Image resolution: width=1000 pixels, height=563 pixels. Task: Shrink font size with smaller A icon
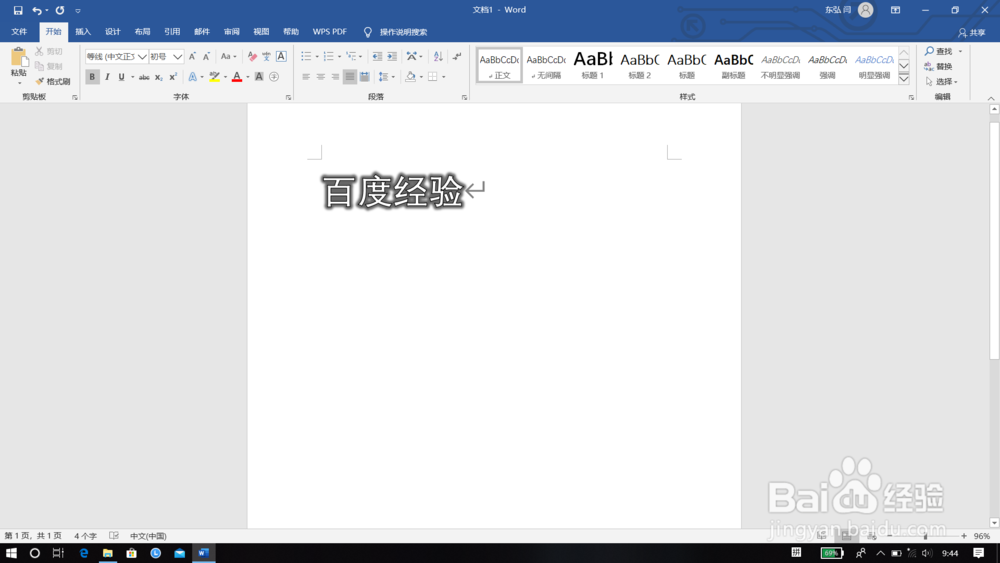(x=206, y=57)
